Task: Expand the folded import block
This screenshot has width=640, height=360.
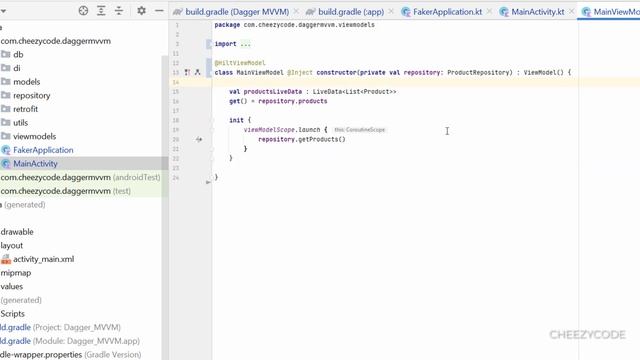Action: coord(245,44)
